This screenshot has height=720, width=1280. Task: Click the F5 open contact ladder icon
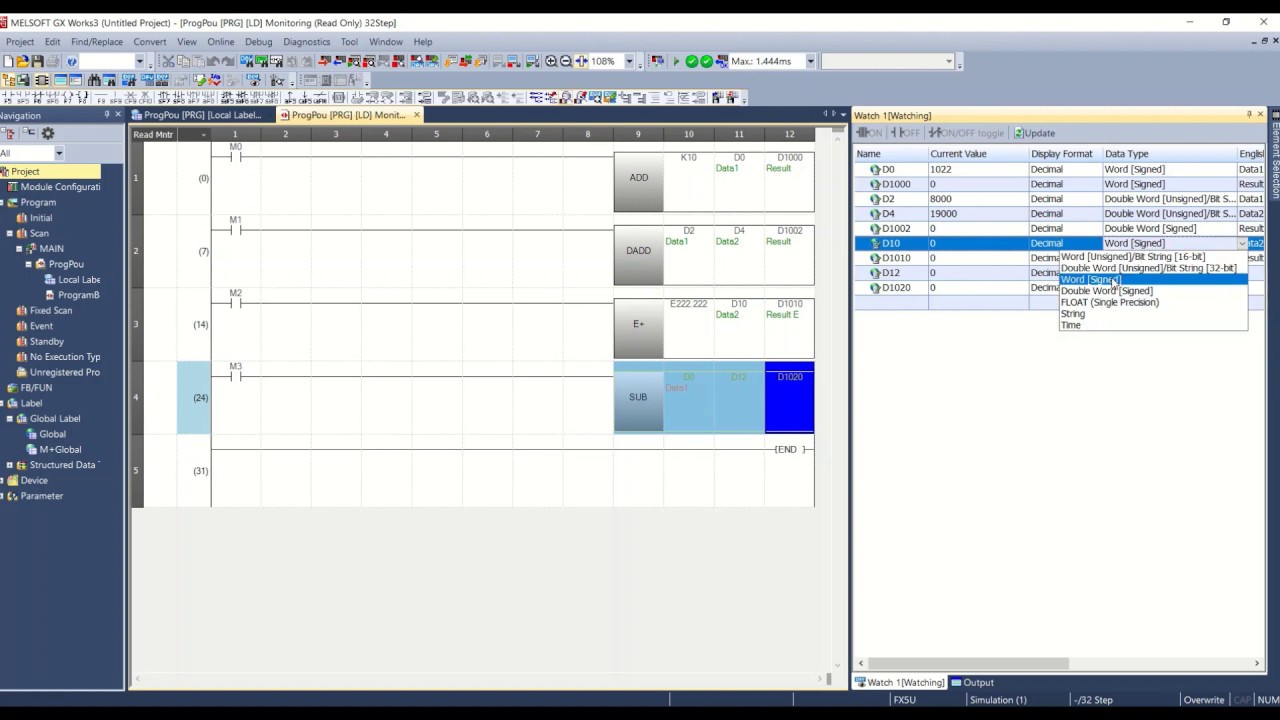8,98
